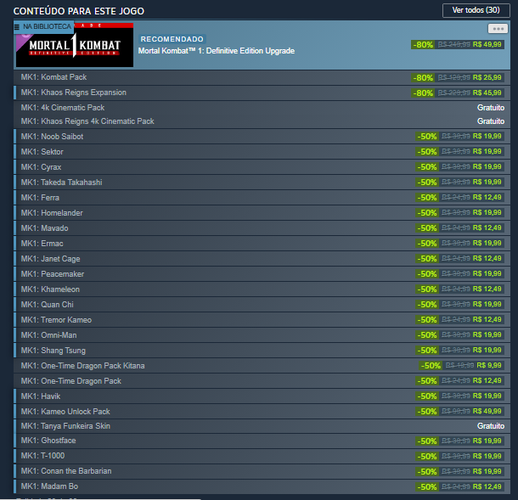Open the MK1: Mavado DLC
The image size is (518, 500).
(262, 228)
